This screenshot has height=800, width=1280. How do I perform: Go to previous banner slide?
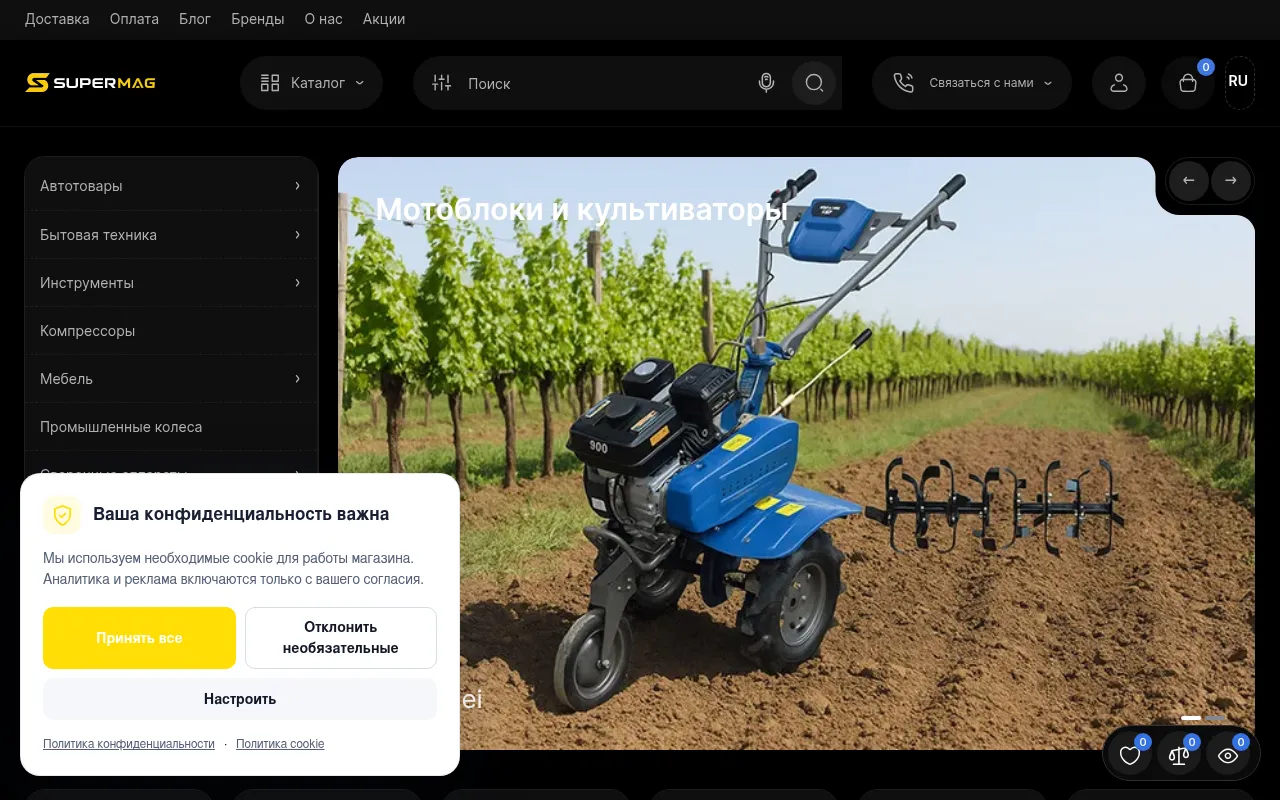[1189, 181]
